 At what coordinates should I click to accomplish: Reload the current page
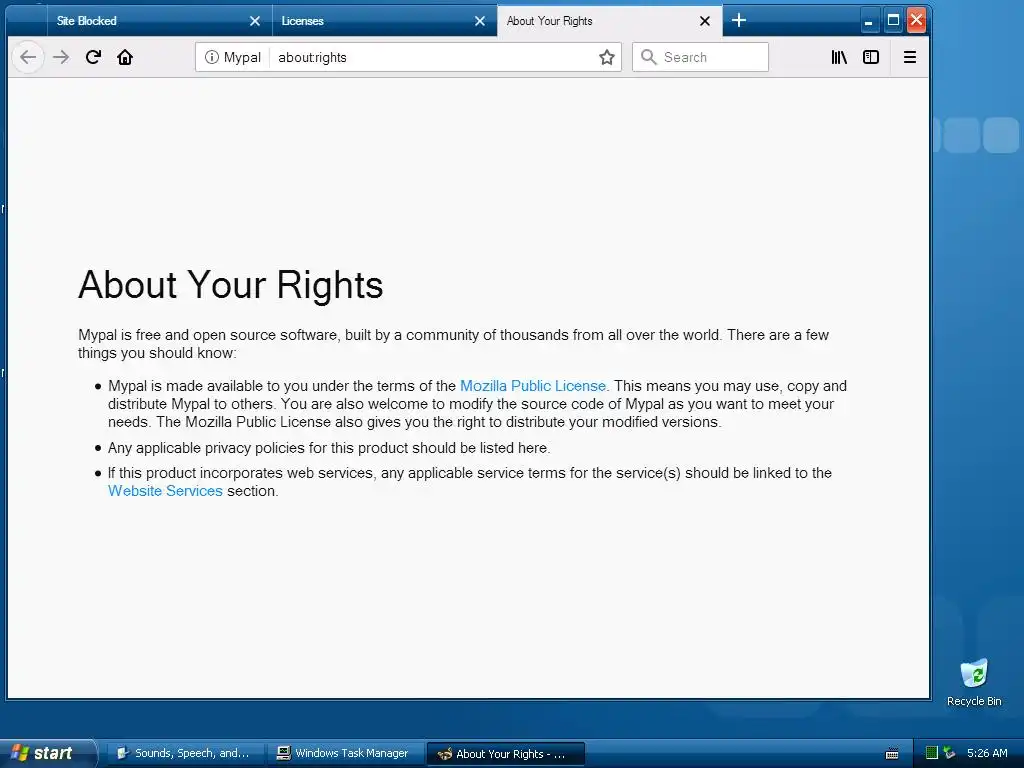(x=93, y=57)
